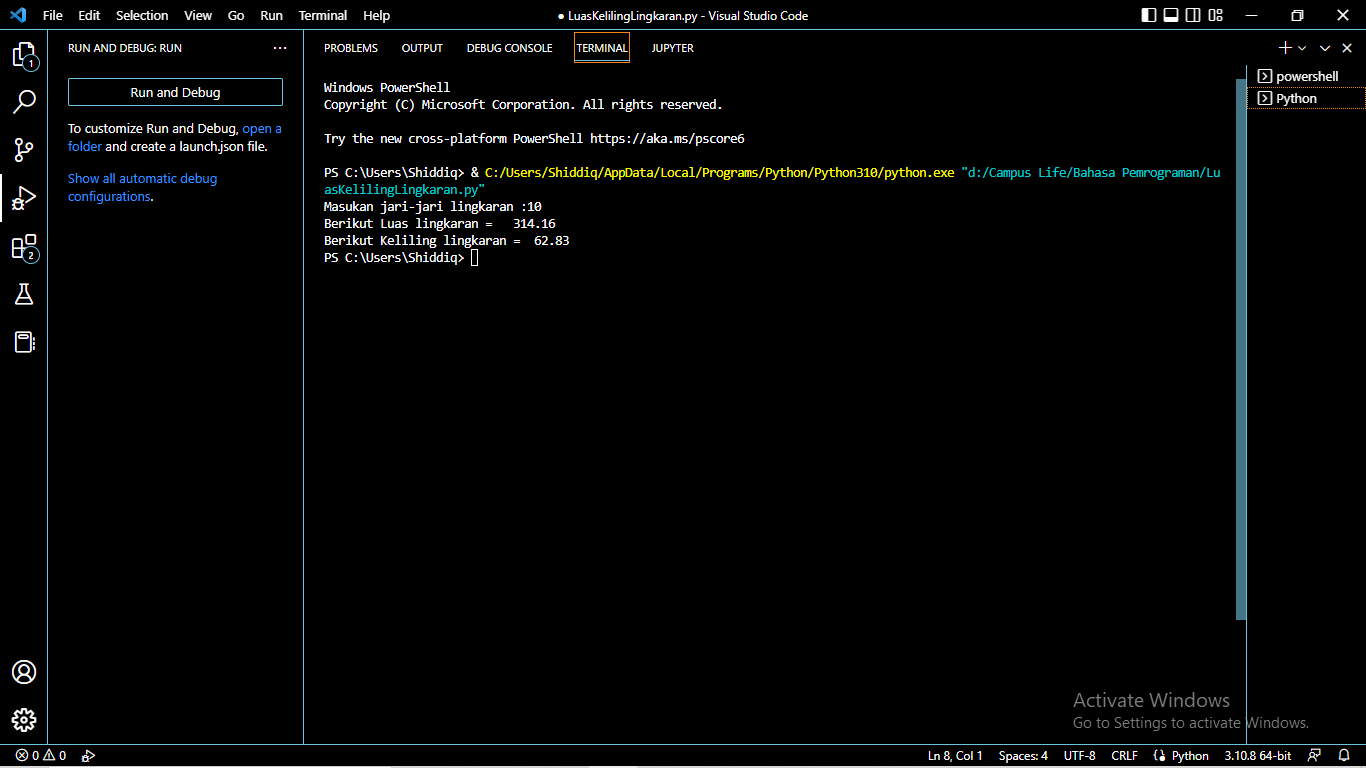Click Show all automatic debug configurations link

pyautogui.click(x=142, y=177)
